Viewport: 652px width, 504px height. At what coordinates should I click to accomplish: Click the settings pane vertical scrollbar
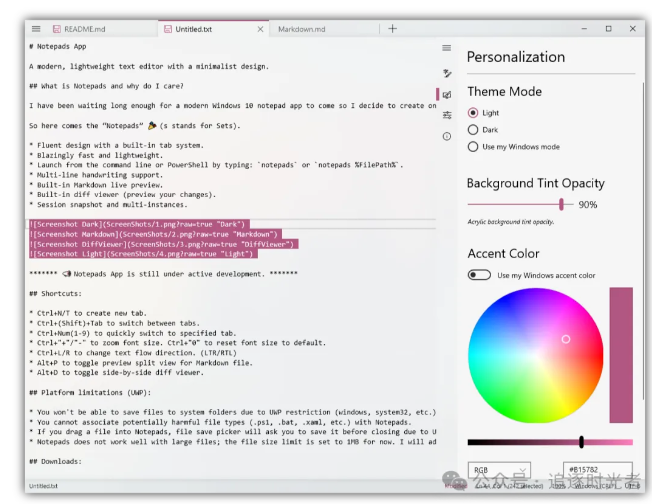(x=643, y=241)
